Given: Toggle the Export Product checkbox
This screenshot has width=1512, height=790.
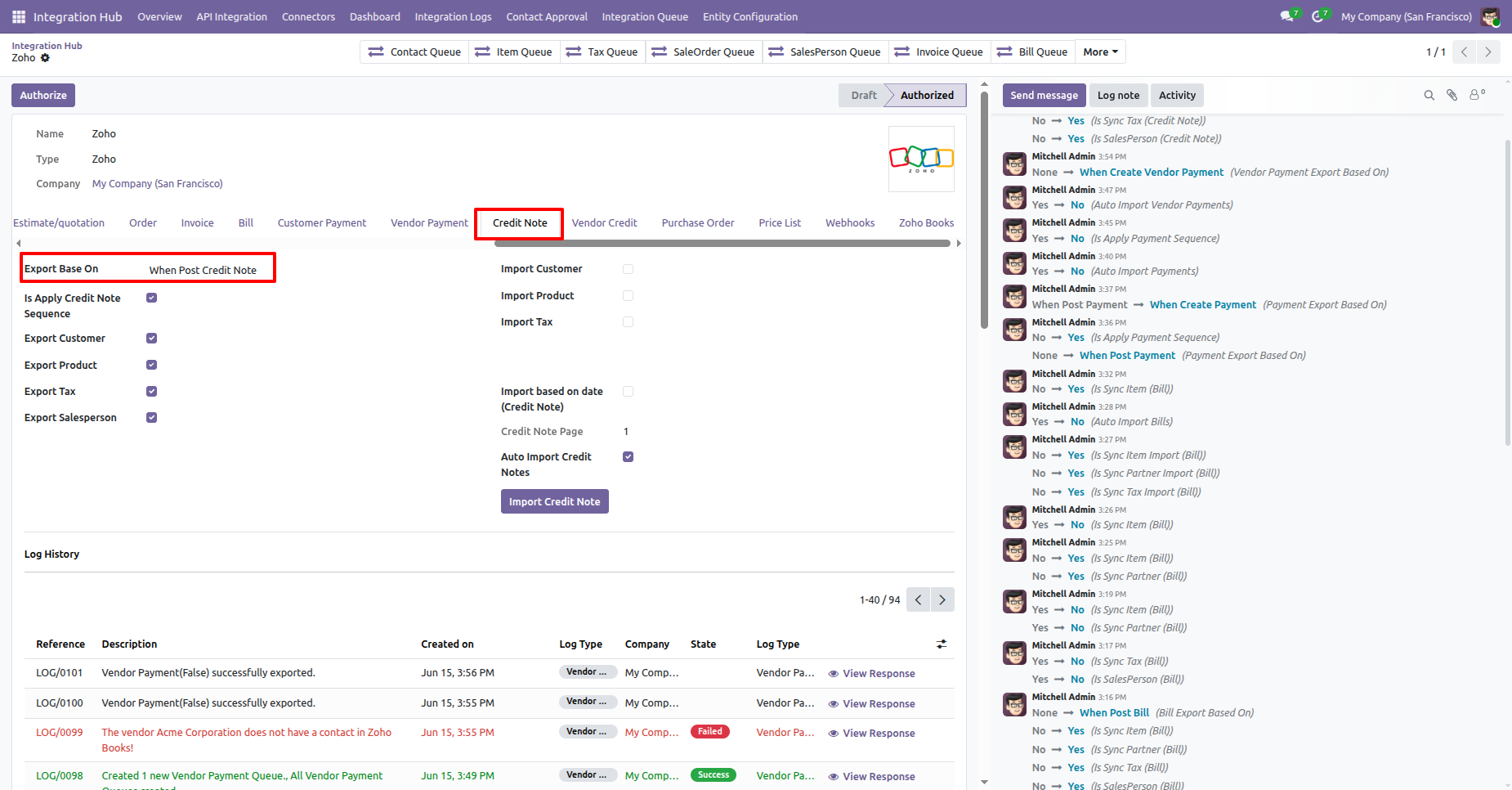Looking at the screenshot, I should [x=151, y=365].
